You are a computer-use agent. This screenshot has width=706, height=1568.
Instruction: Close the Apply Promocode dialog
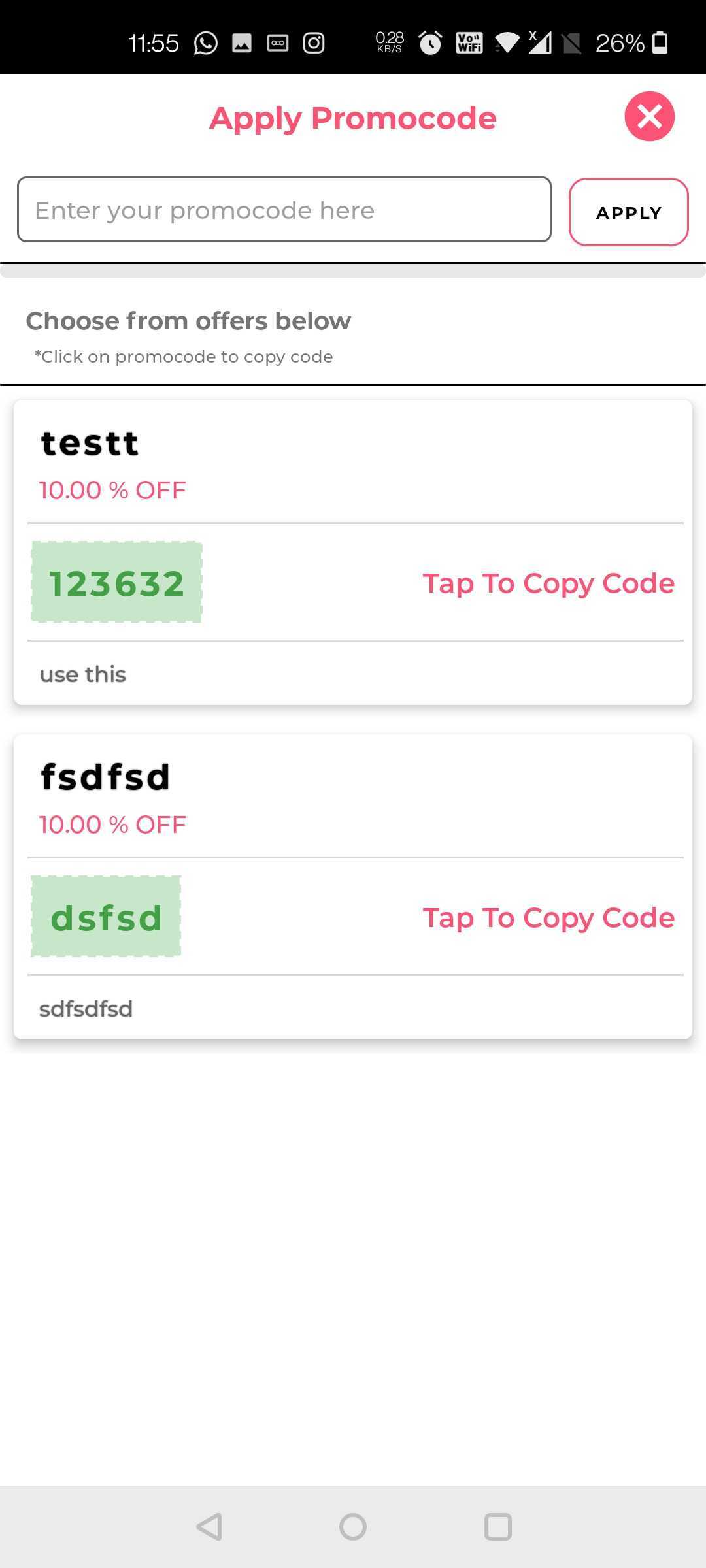[x=649, y=116]
